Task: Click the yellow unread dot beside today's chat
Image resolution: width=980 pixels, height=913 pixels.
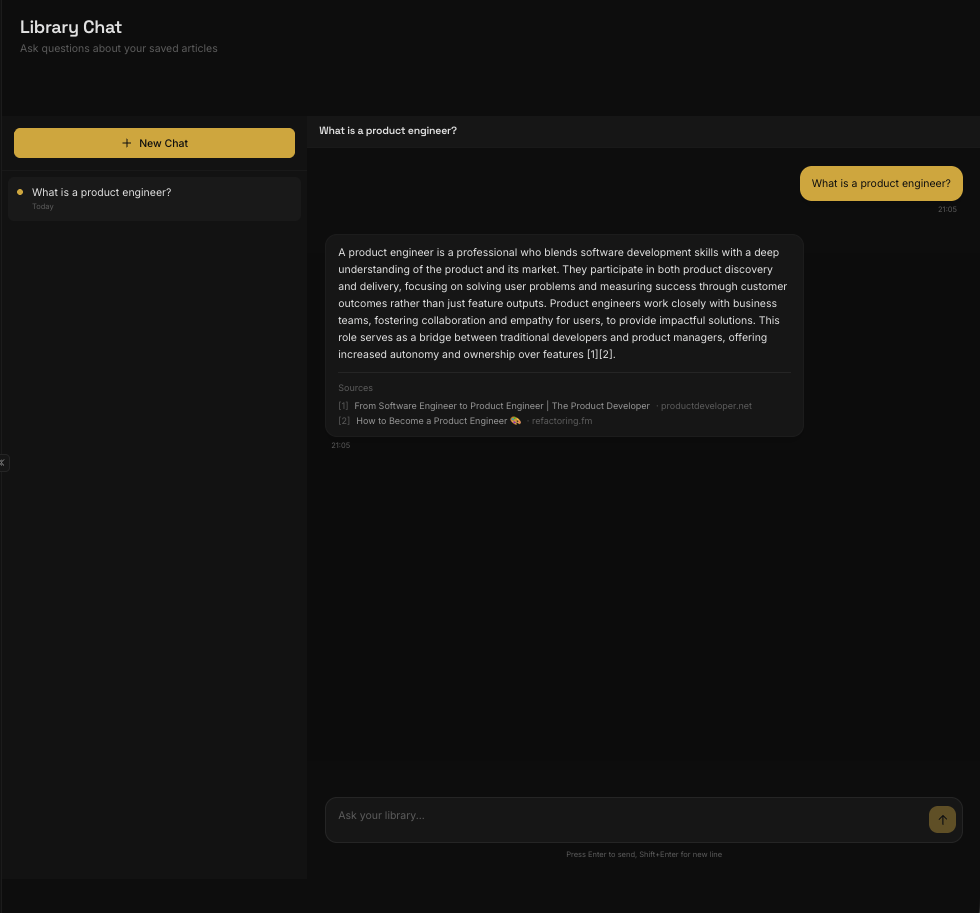Action: click(x=19, y=192)
